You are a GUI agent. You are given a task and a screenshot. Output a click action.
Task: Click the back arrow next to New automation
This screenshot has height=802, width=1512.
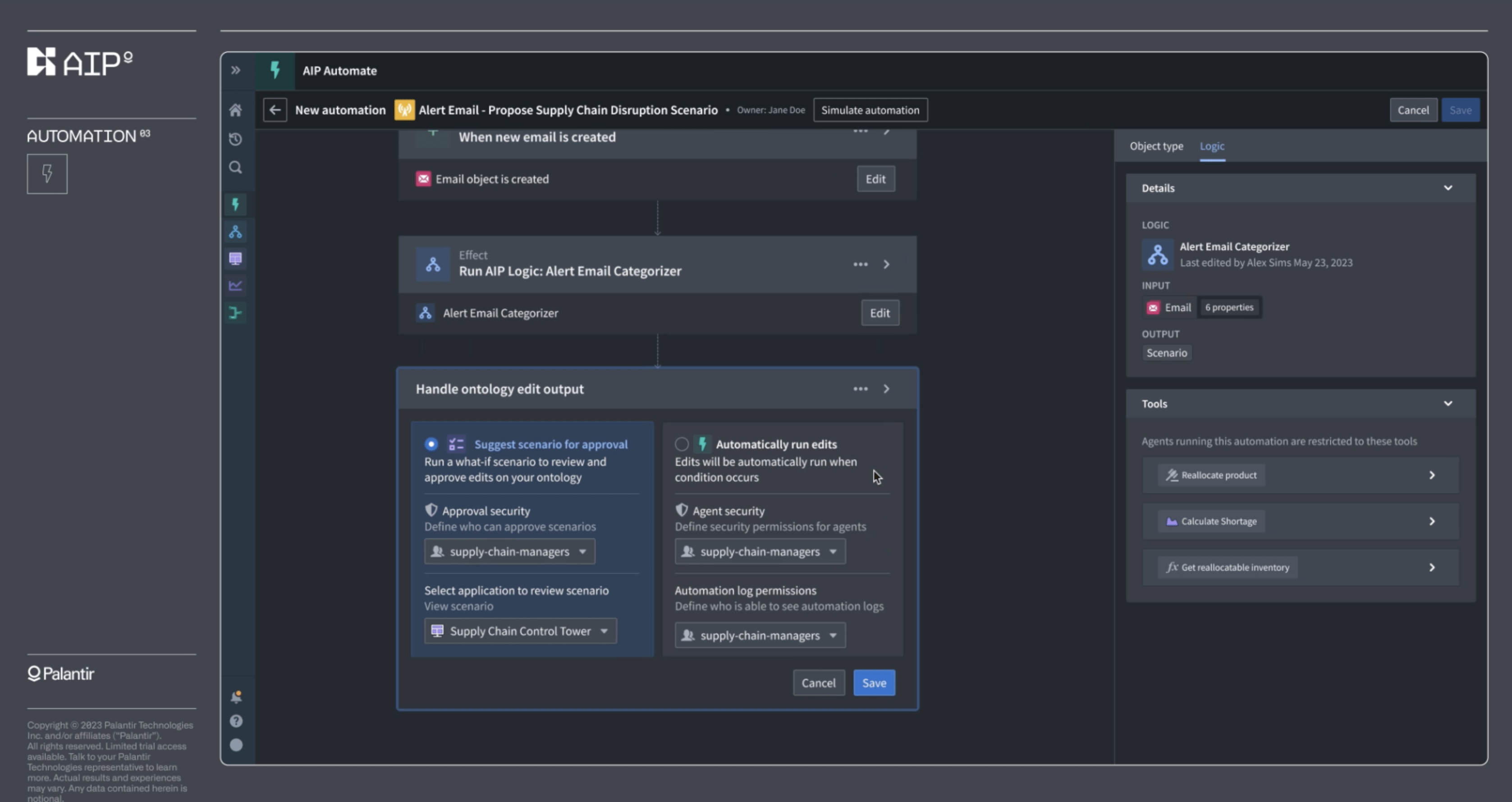pyautogui.click(x=275, y=110)
